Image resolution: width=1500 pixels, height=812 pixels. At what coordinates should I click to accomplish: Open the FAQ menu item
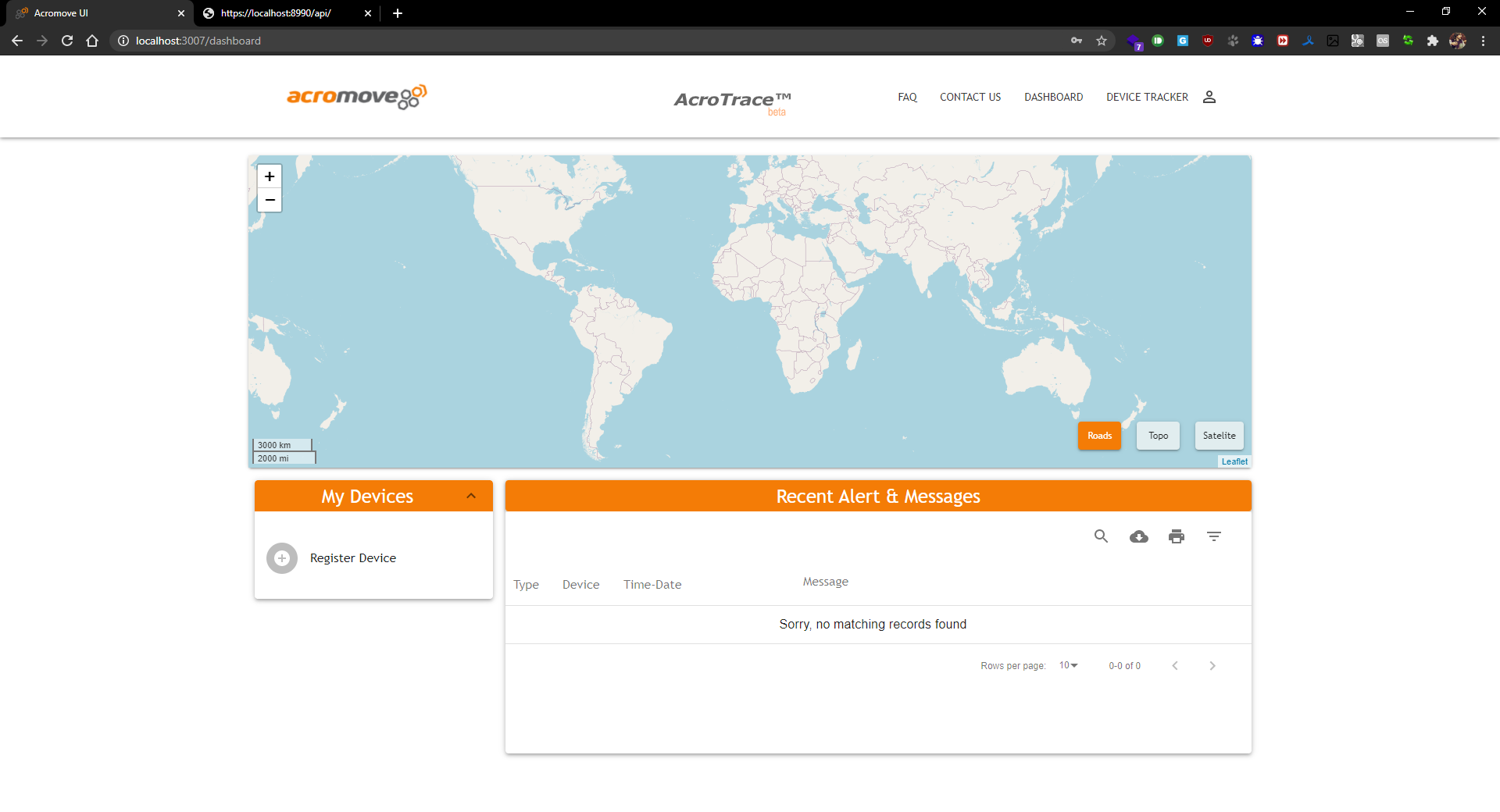click(x=907, y=97)
